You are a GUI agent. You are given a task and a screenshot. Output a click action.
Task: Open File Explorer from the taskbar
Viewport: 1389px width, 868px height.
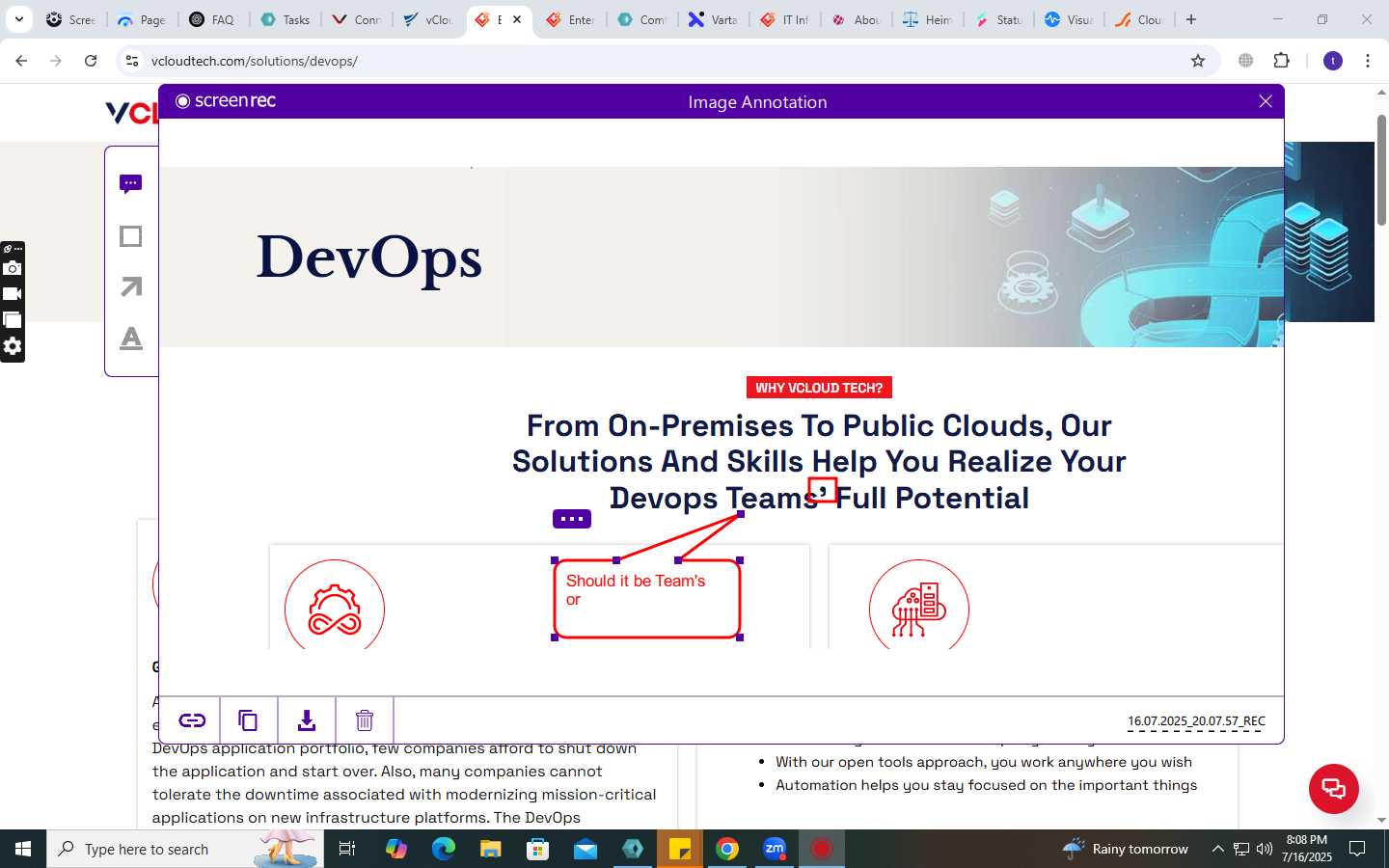click(490, 849)
